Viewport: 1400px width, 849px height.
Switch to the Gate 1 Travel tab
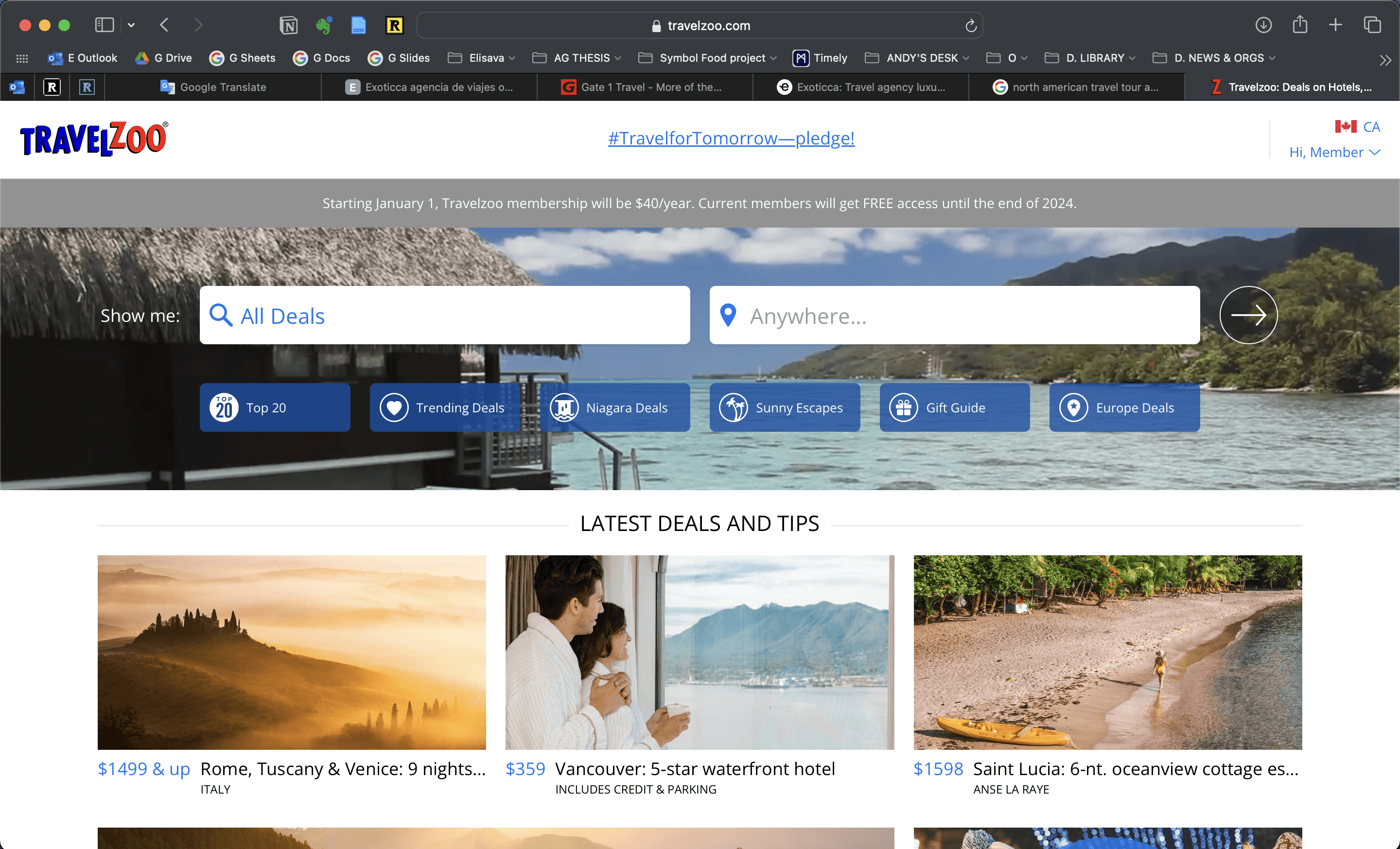[x=645, y=87]
